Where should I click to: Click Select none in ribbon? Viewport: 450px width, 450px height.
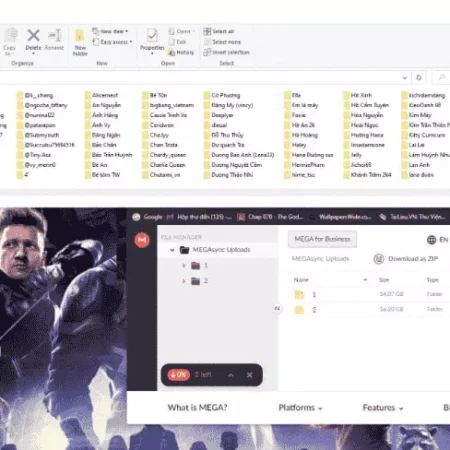[222, 42]
